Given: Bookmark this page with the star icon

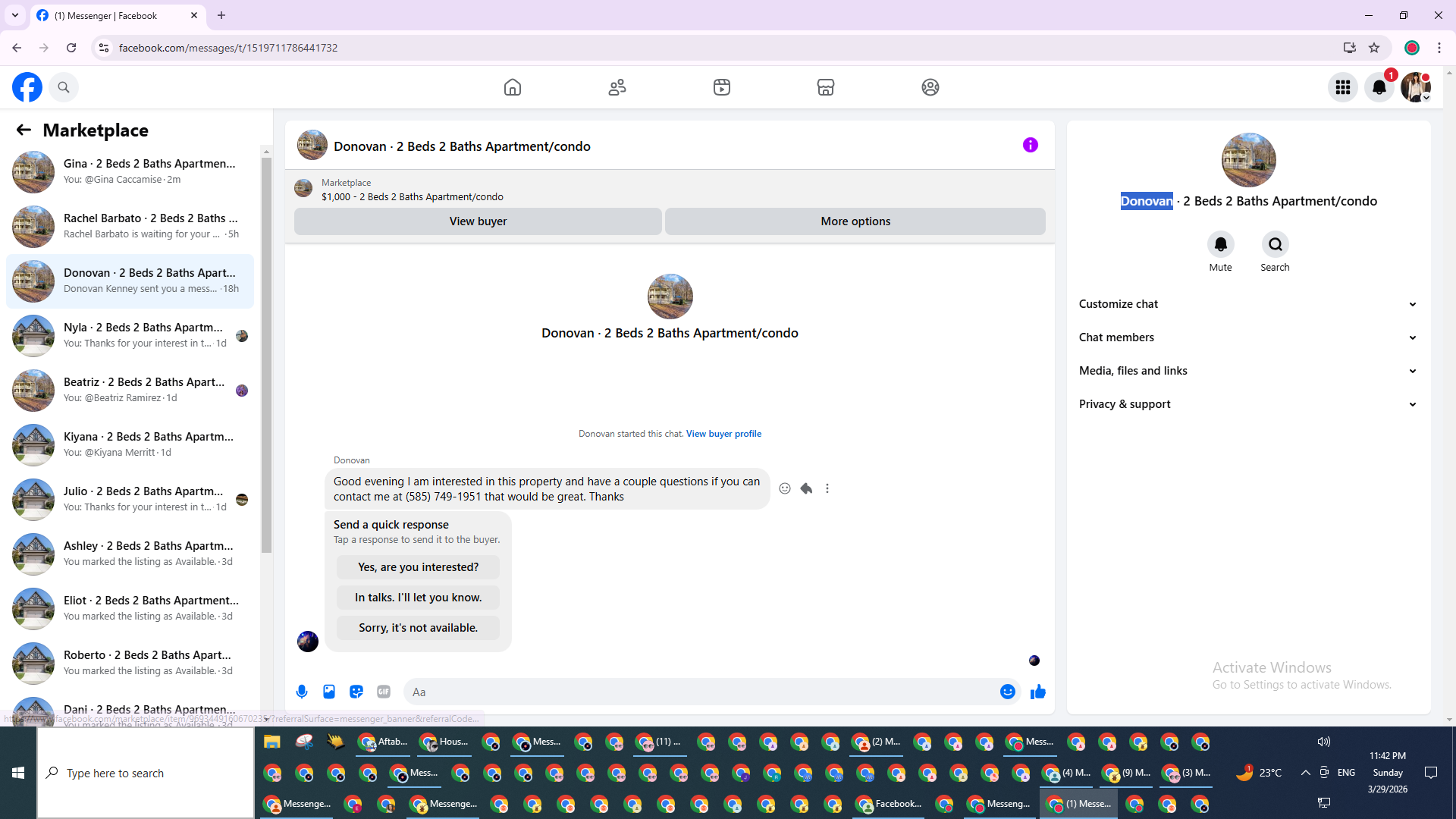Looking at the screenshot, I should pos(1374,48).
